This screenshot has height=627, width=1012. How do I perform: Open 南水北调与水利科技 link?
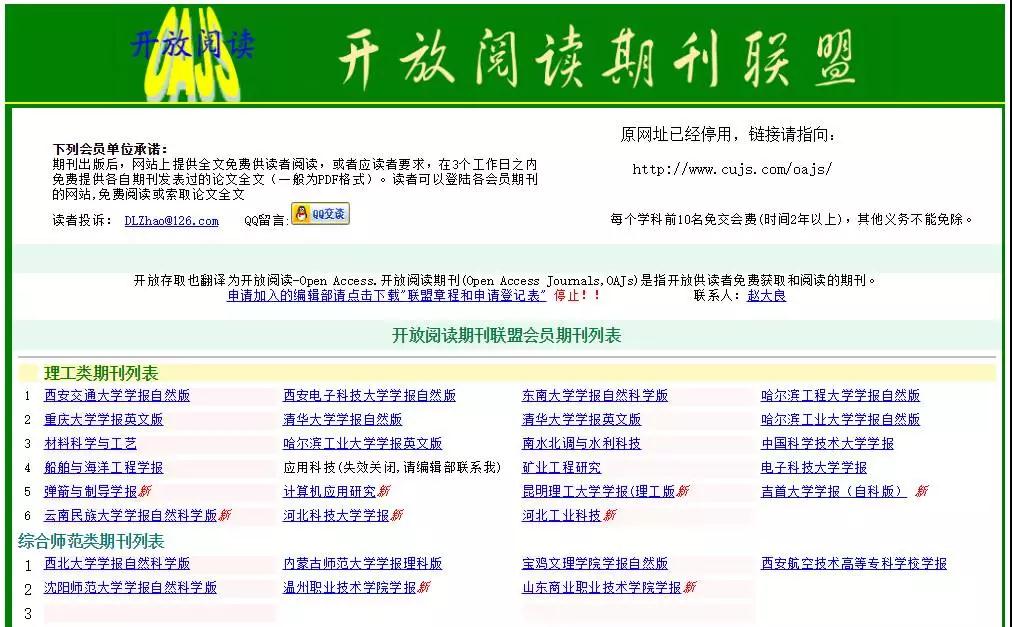[582, 444]
